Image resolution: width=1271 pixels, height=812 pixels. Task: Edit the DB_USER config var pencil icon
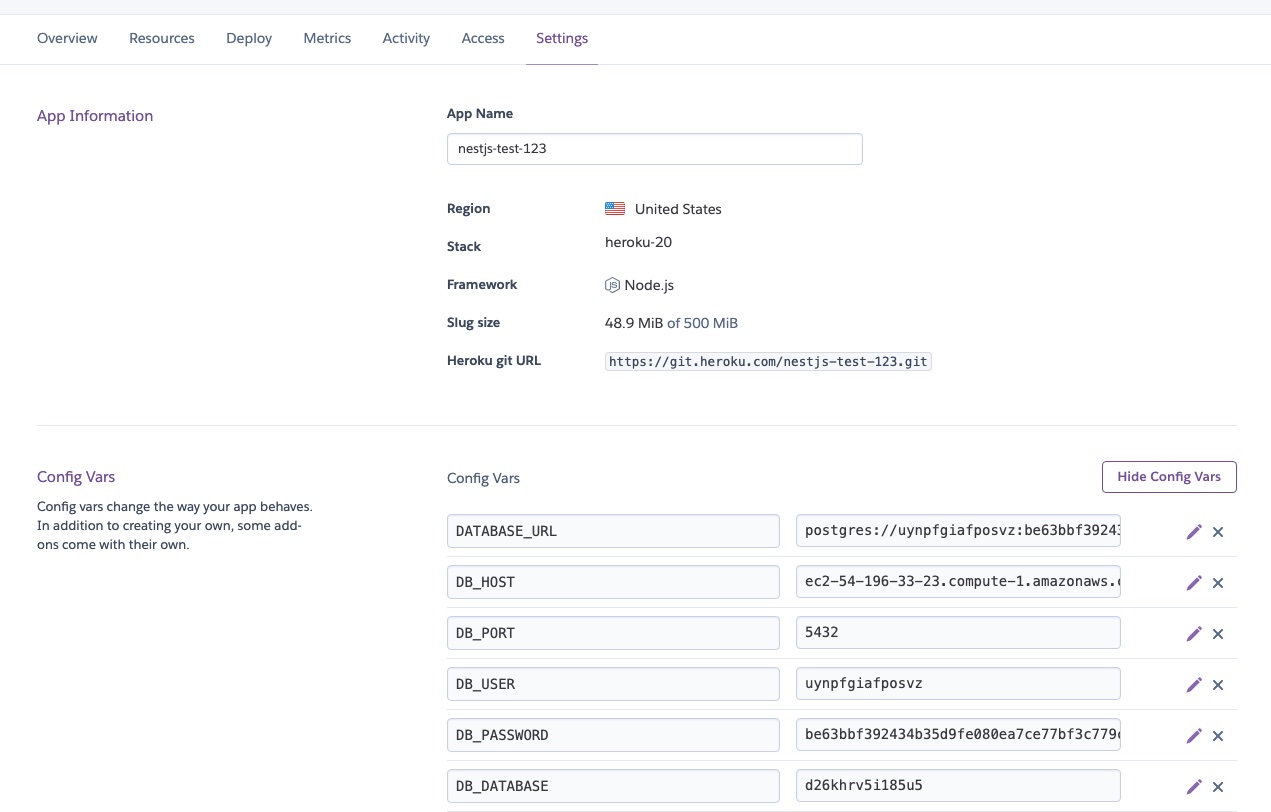pyautogui.click(x=1193, y=685)
